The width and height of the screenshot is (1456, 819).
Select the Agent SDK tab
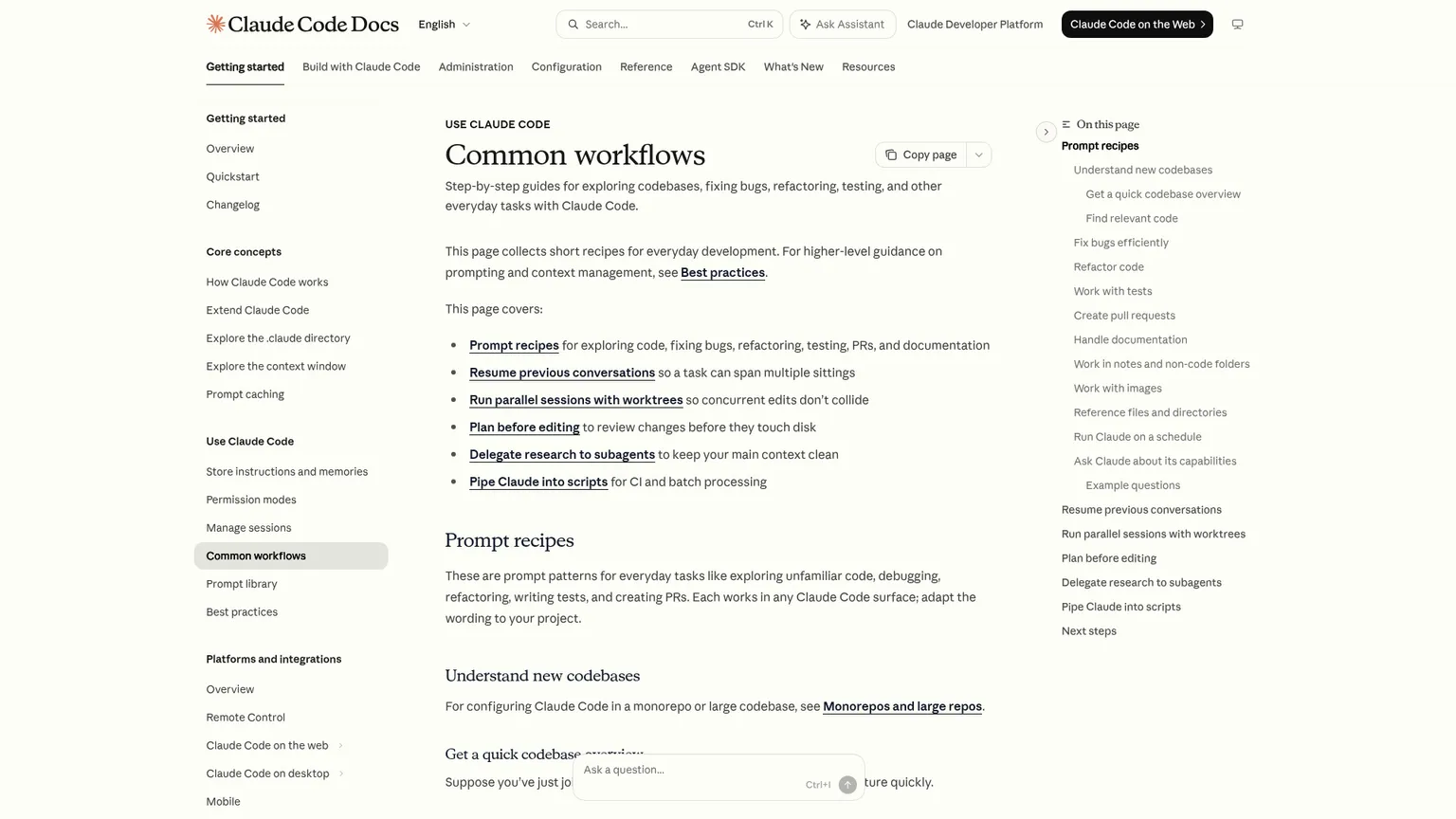[718, 67]
